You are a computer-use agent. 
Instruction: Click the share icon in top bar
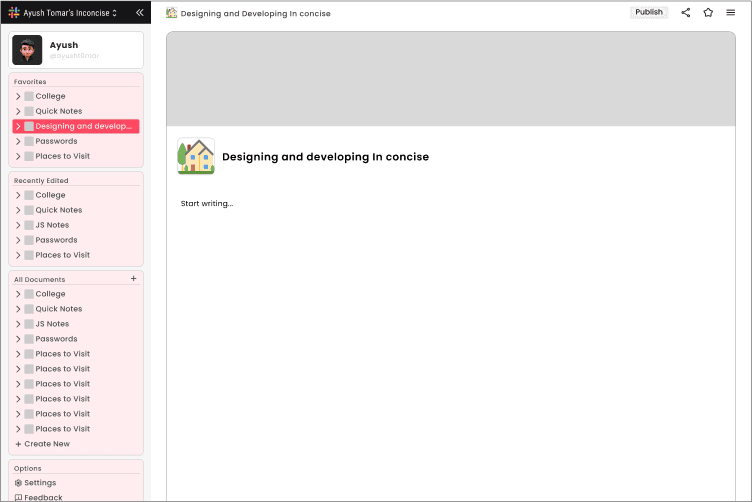click(685, 12)
